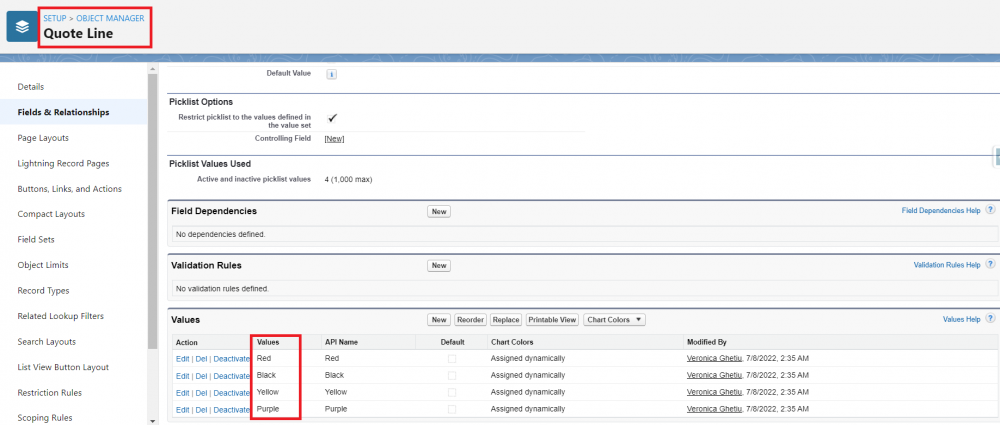The height and width of the screenshot is (425, 1000).
Task: Toggle Default checkbox for Yellow value
Action: (x=452, y=392)
